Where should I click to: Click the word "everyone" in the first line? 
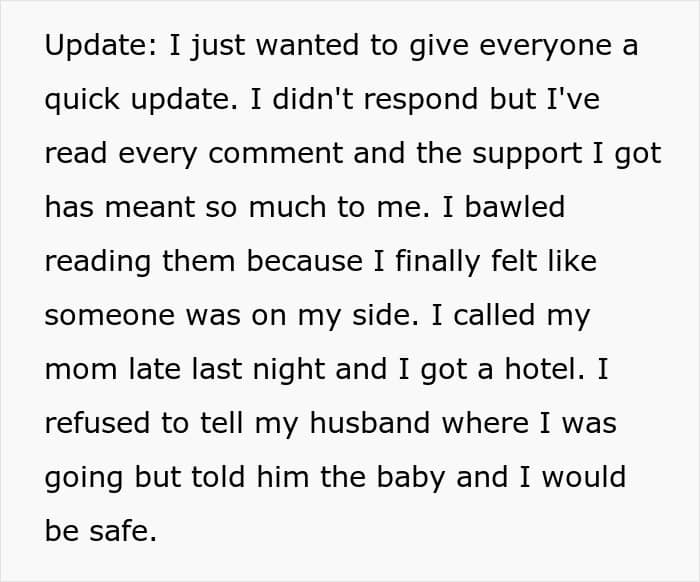545,46
